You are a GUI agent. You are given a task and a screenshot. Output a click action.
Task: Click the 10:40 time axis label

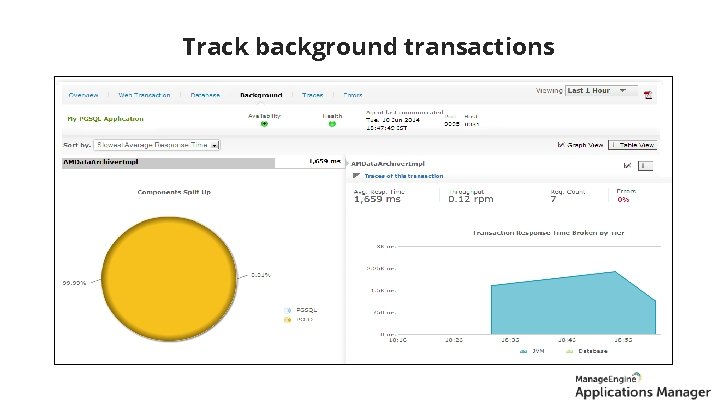click(567, 340)
